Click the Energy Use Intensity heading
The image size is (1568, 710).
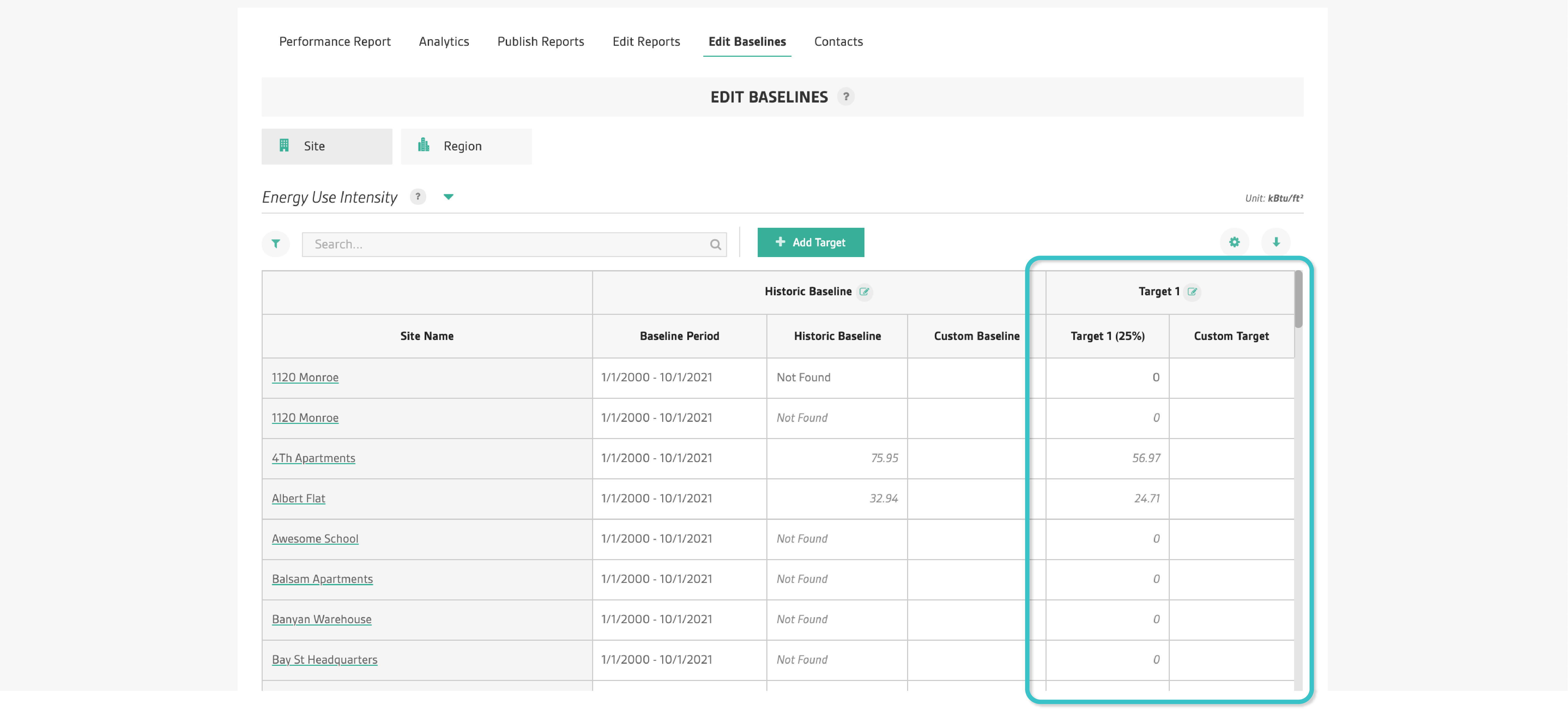click(x=329, y=197)
